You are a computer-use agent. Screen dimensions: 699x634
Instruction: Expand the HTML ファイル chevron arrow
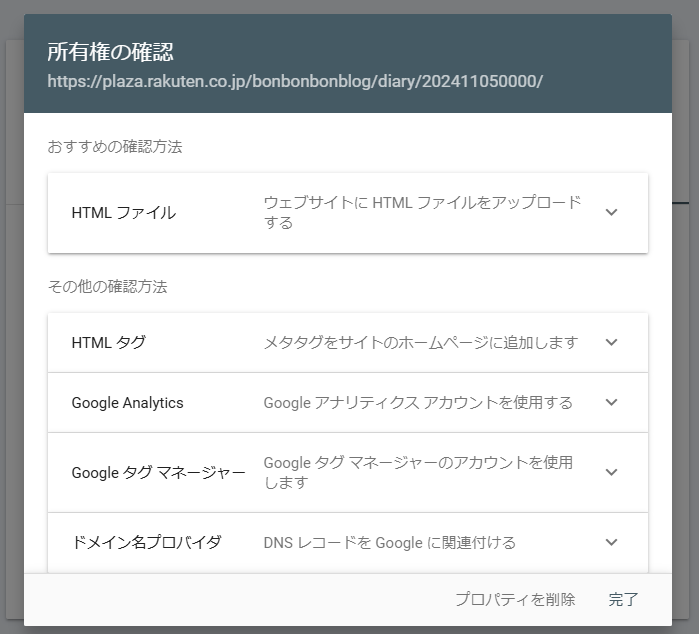(x=612, y=212)
